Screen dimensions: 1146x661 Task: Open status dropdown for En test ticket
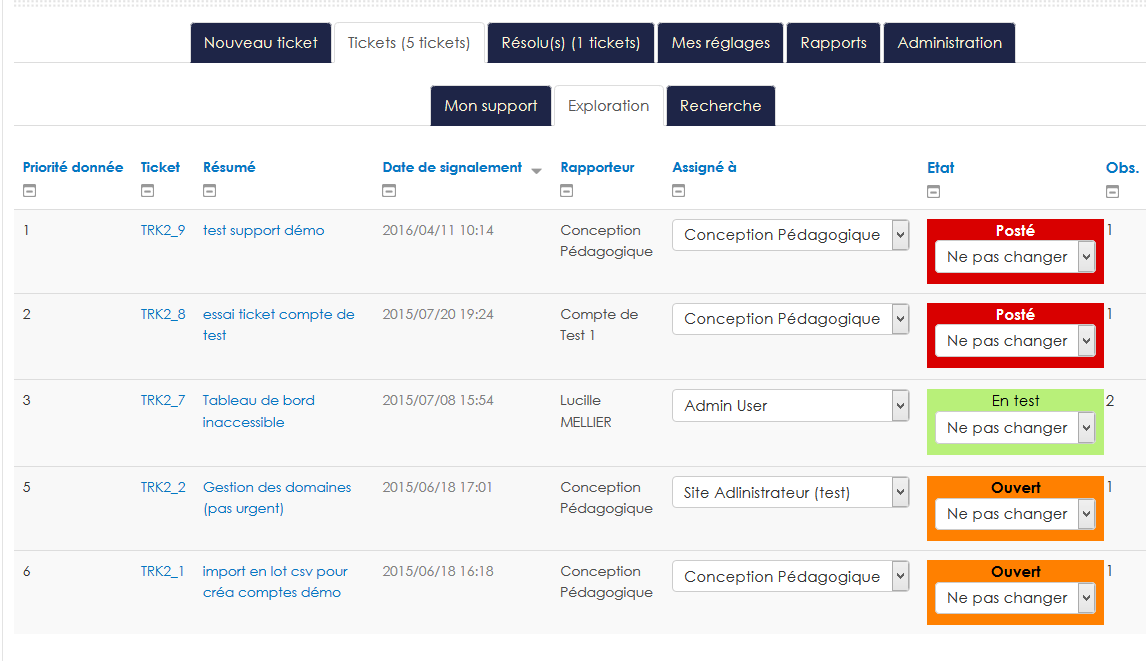coord(1015,428)
